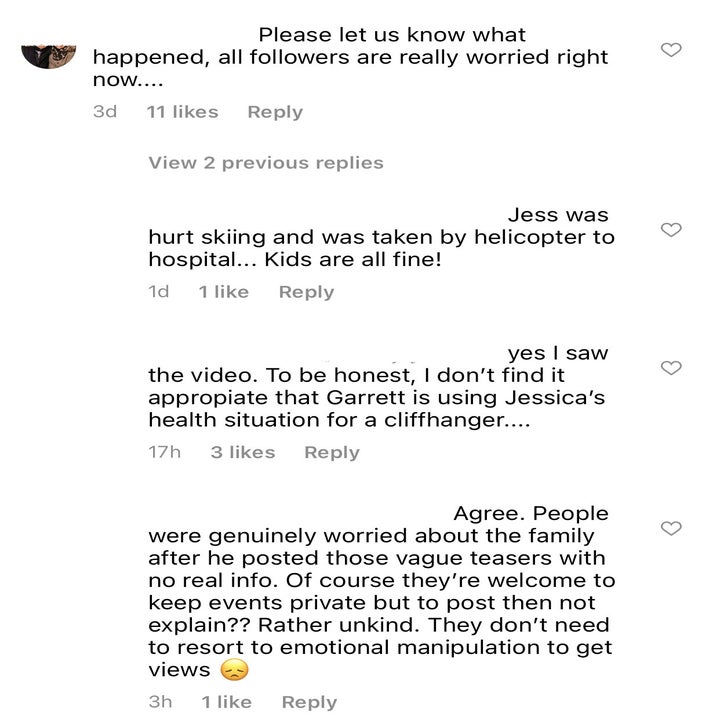
Task: Reply to the cliffhanger comment
Action: [x=331, y=452]
